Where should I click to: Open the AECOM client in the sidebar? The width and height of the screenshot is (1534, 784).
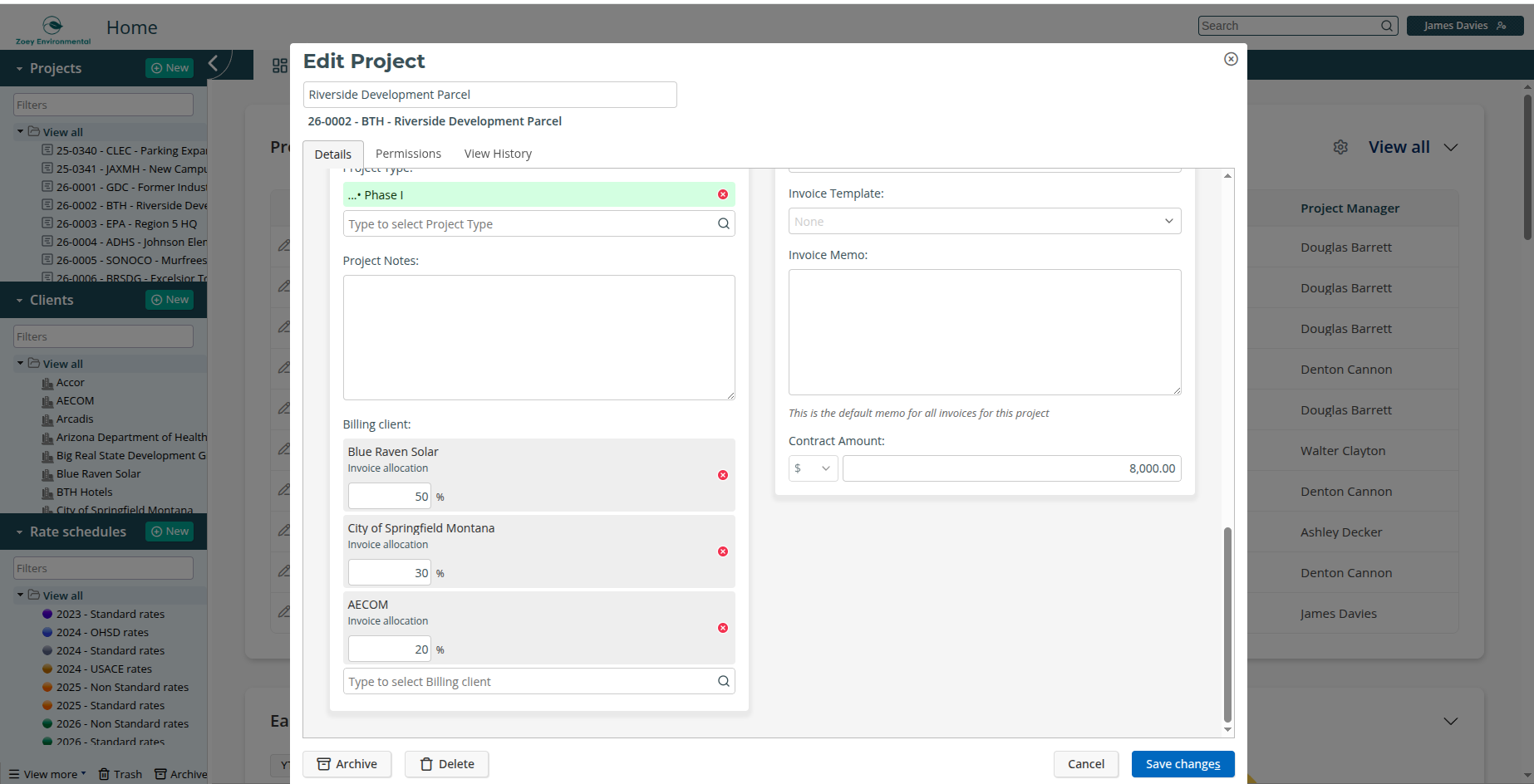(x=75, y=400)
